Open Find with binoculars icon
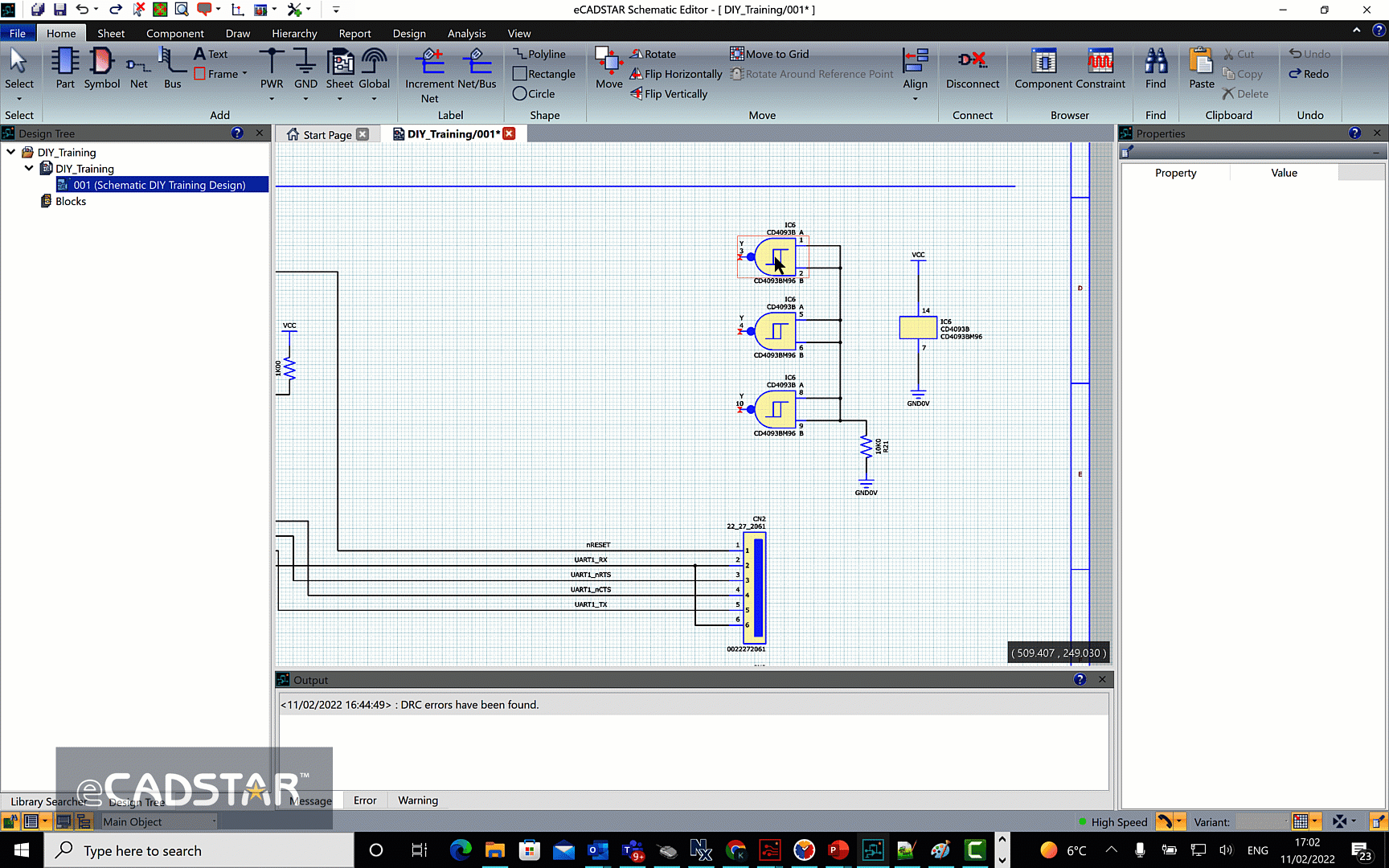The image size is (1389, 868). click(1156, 68)
